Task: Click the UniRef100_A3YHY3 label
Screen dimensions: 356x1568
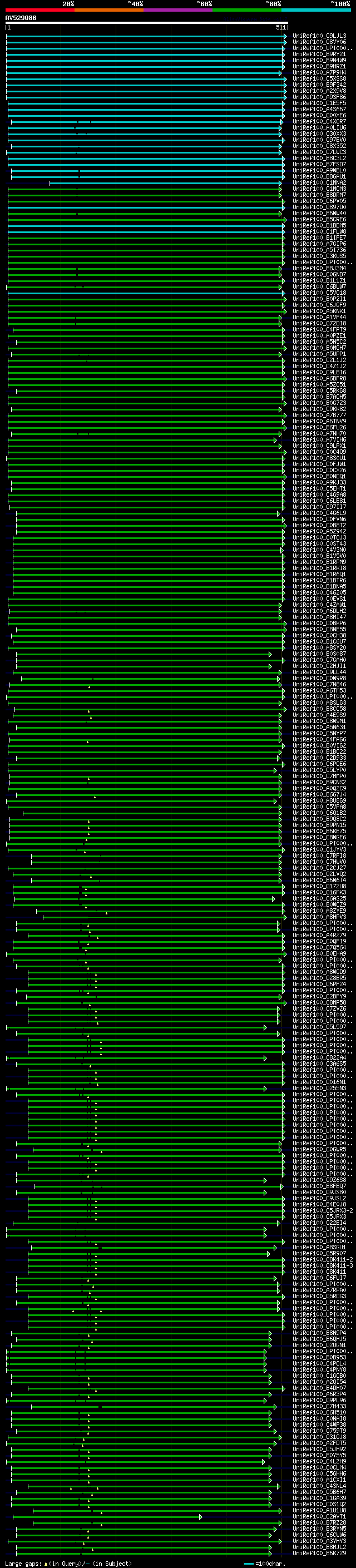Action: tap(319, 1542)
